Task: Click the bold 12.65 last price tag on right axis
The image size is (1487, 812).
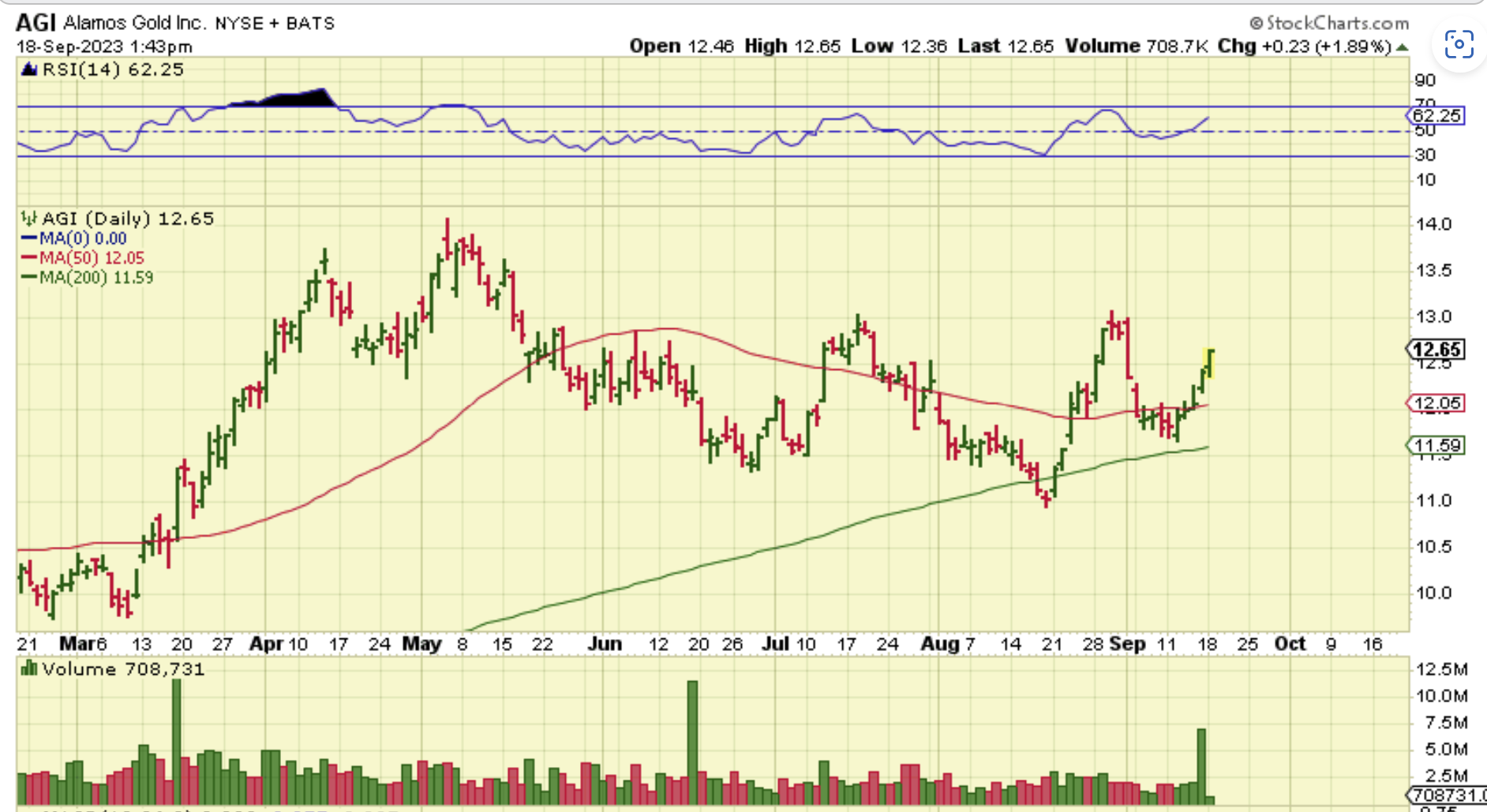Action: click(x=1436, y=350)
